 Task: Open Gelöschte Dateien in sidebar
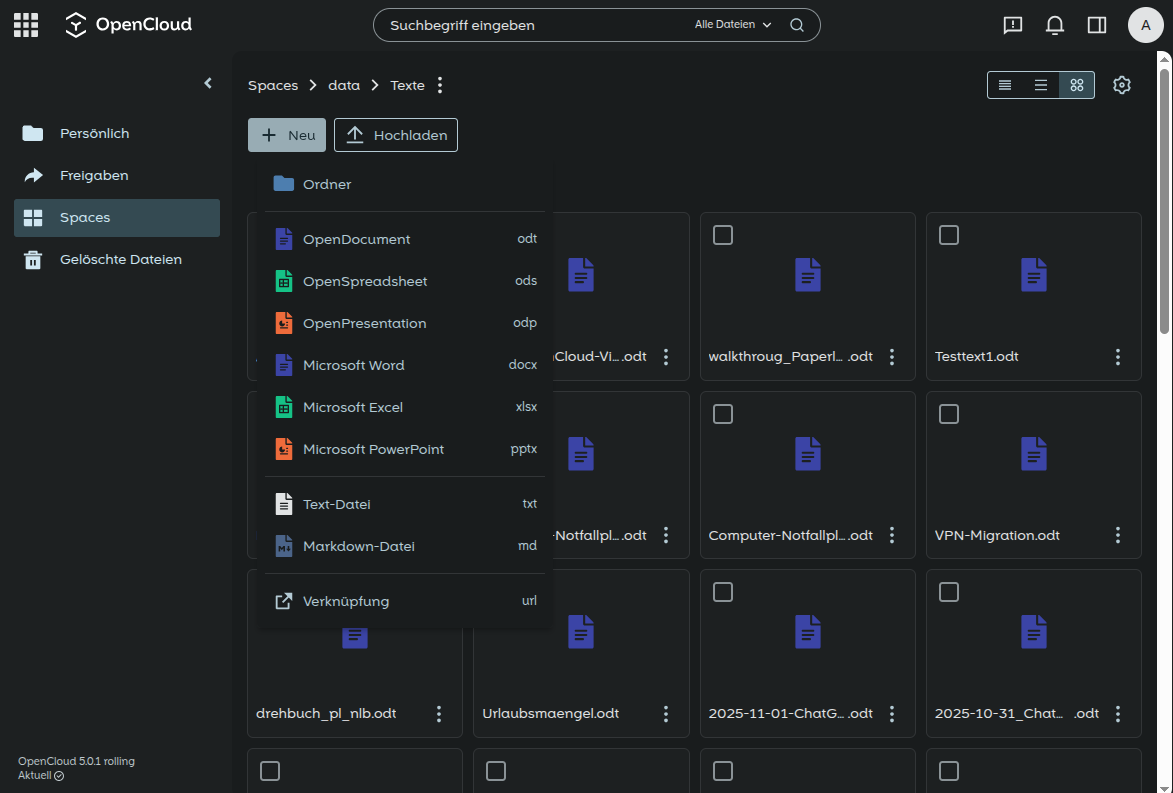point(117,260)
